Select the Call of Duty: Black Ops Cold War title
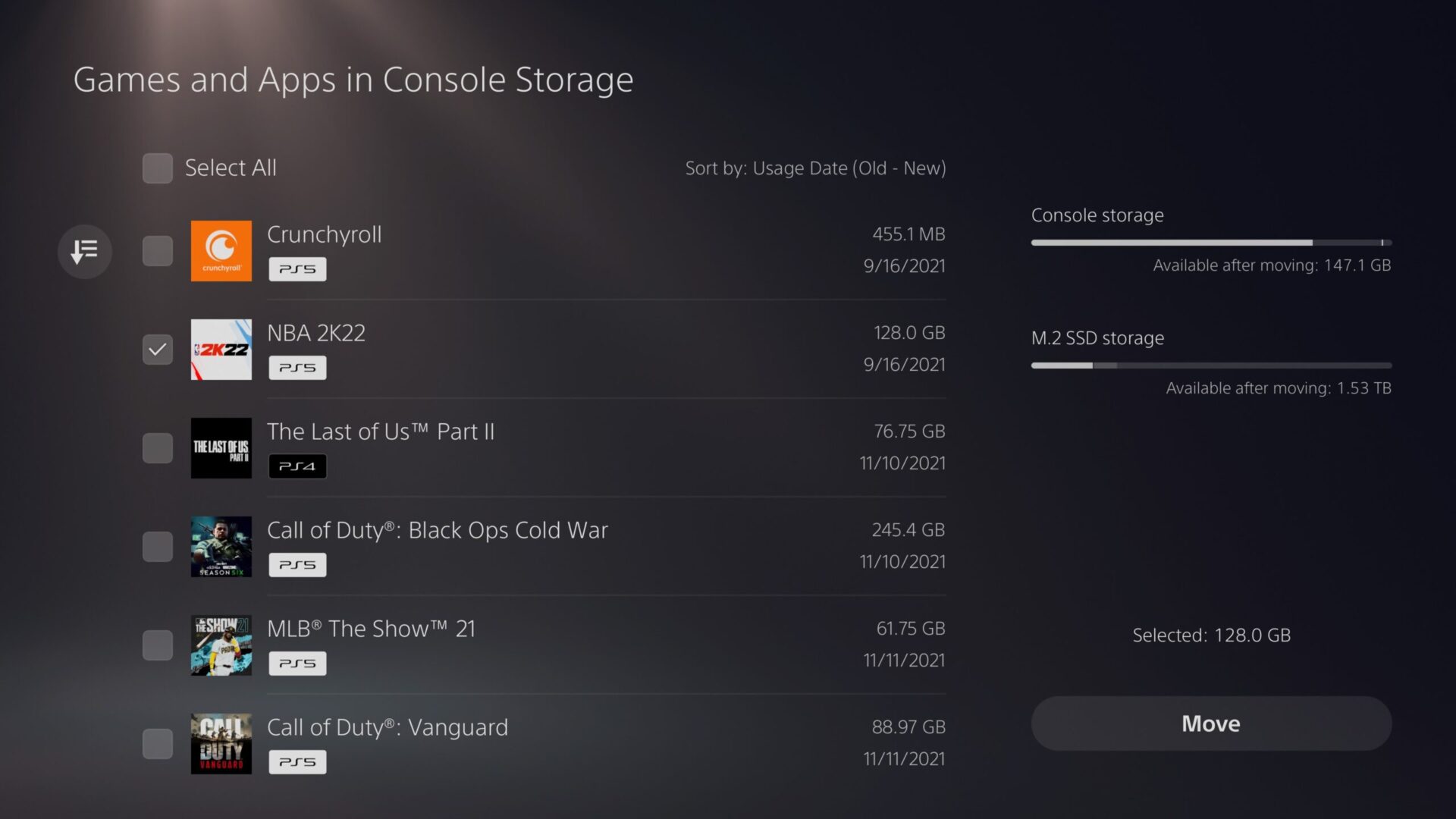This screenshot has width=1456, height=819. tap(438, 530)
